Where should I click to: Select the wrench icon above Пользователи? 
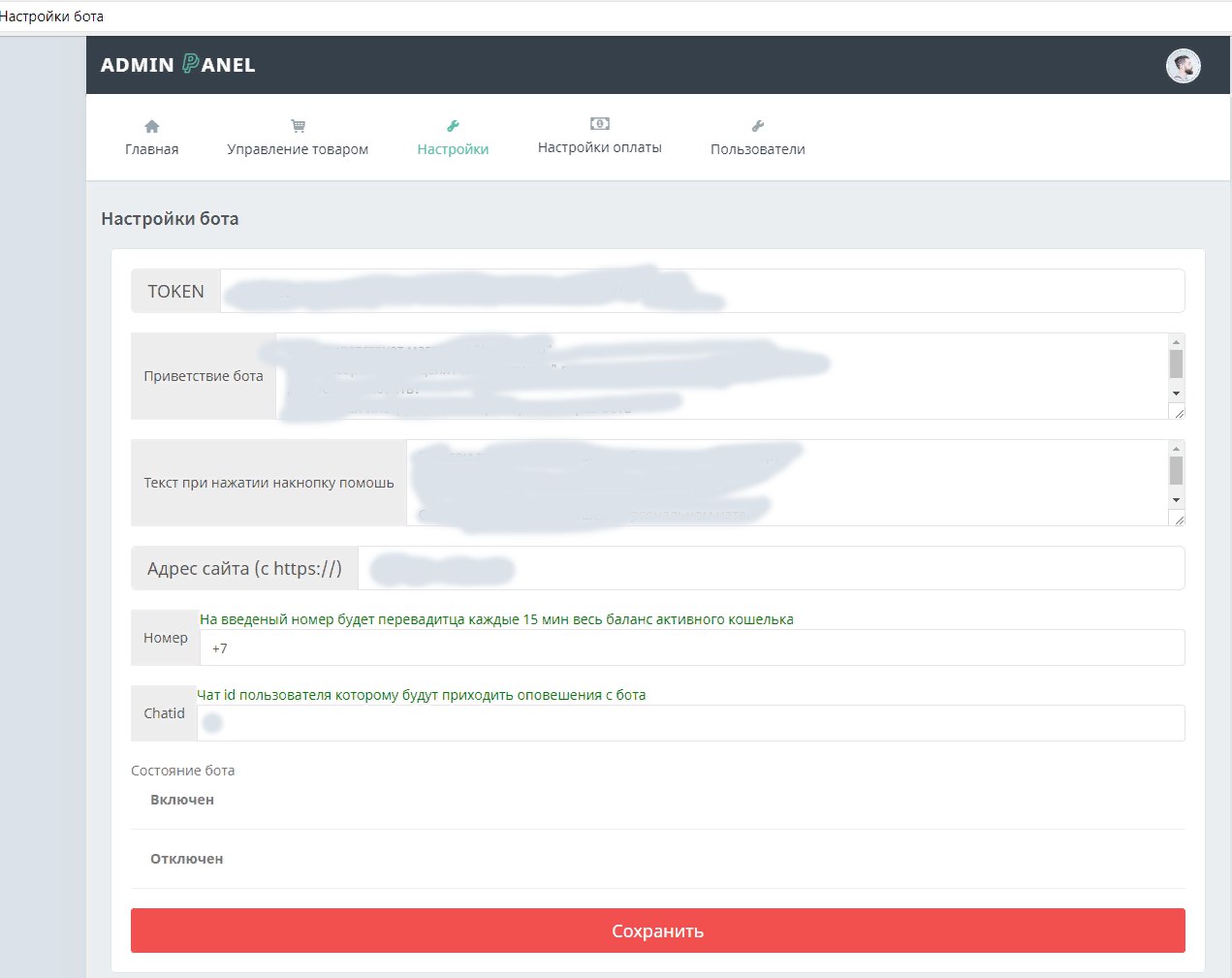click(x=757, y=124)
